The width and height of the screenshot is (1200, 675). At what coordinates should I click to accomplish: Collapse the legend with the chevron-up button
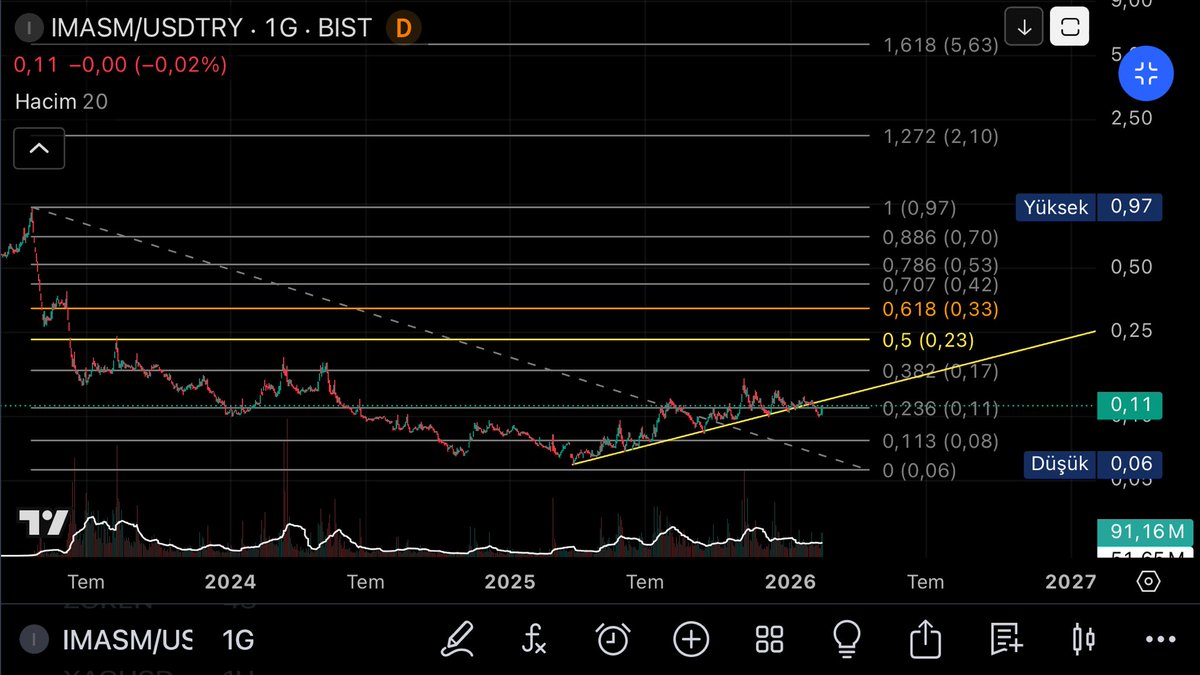[x=39, y=149]
